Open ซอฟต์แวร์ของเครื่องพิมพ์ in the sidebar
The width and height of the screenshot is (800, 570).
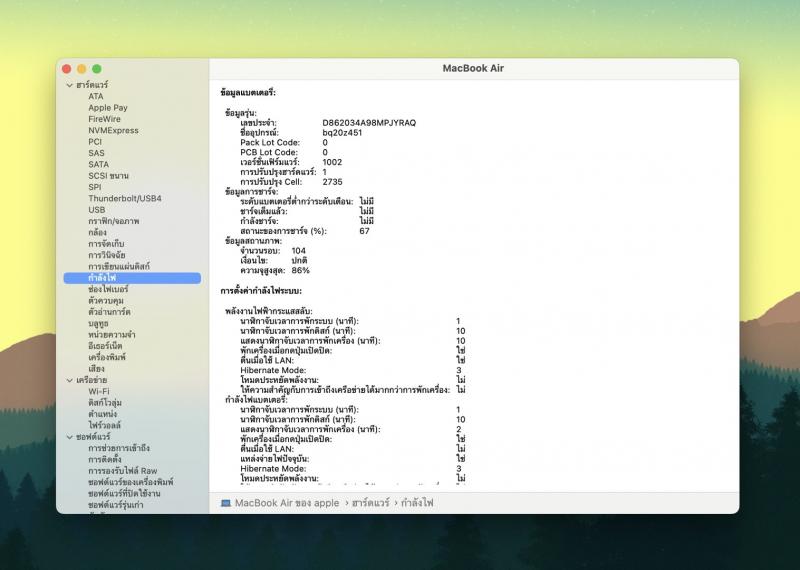click(131, 482)
